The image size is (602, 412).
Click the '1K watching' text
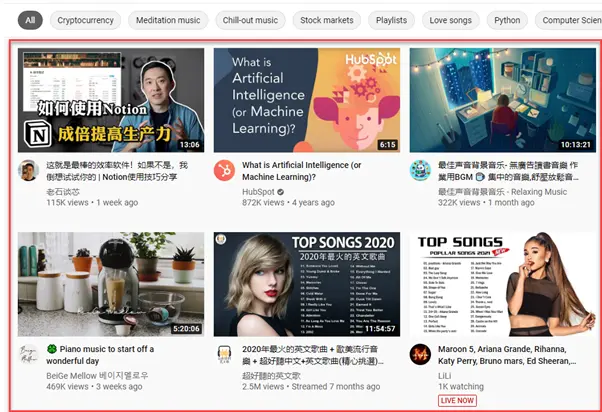pos(461,387)
